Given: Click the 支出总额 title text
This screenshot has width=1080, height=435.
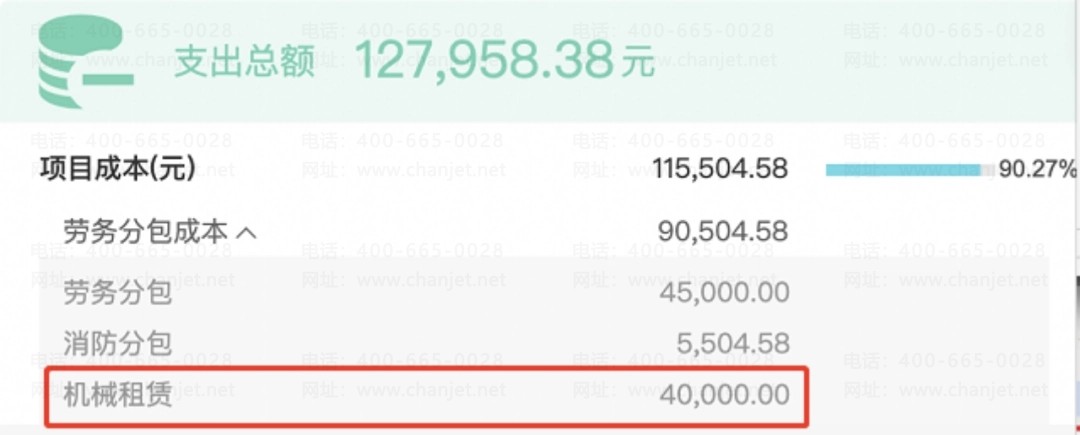Looking at the screenshot, I should [x=245, y=61].
